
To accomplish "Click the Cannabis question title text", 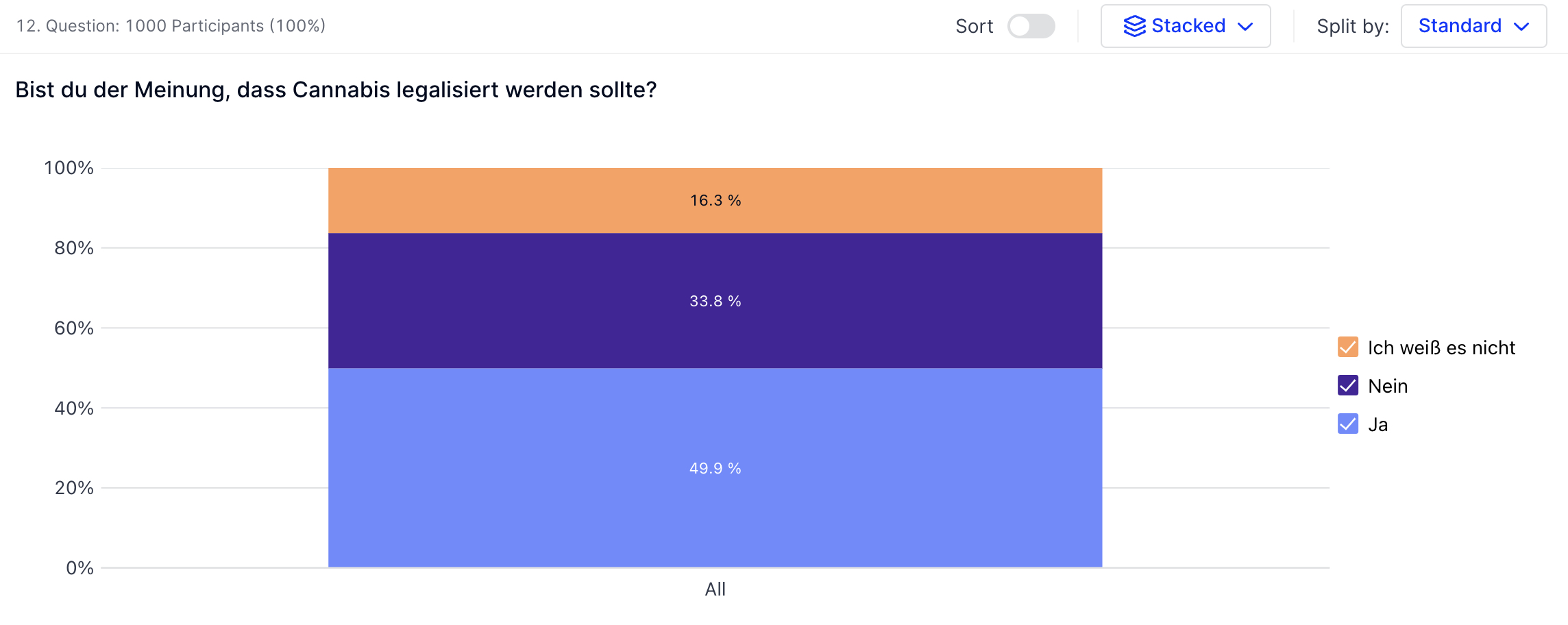I will pyautogui.click(x=336, y=90).
